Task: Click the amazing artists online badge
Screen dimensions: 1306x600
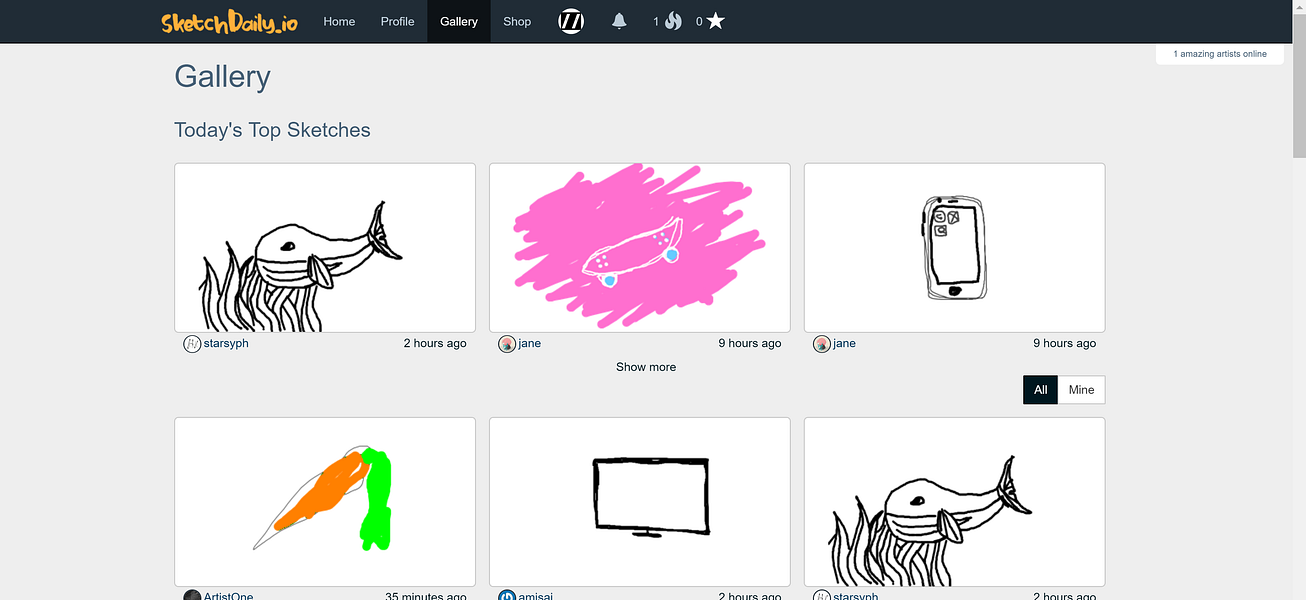Action: (1219, 53)
